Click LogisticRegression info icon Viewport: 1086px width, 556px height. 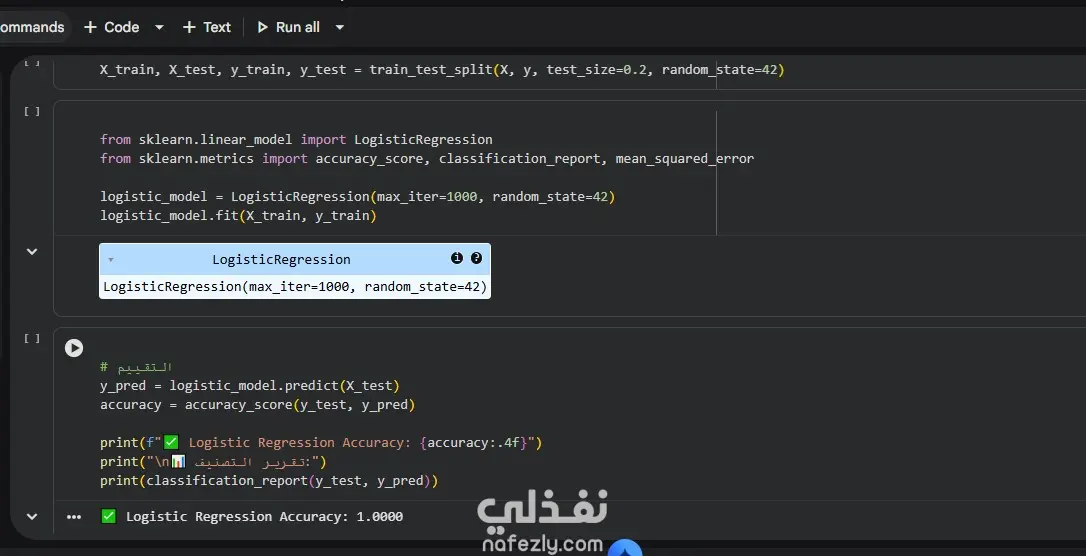pos(456,258)
